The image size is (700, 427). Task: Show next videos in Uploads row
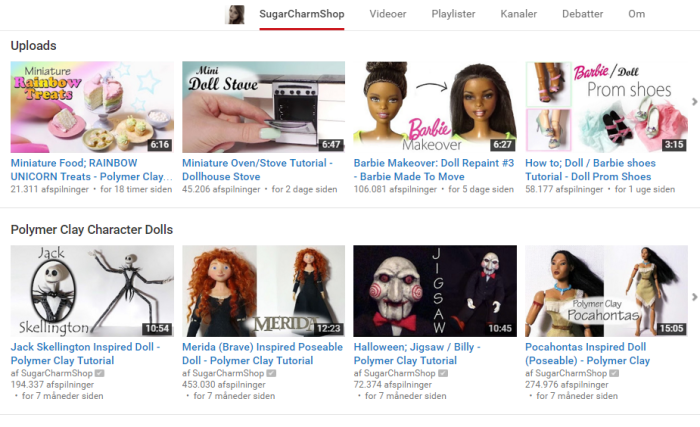coord(694,102)
